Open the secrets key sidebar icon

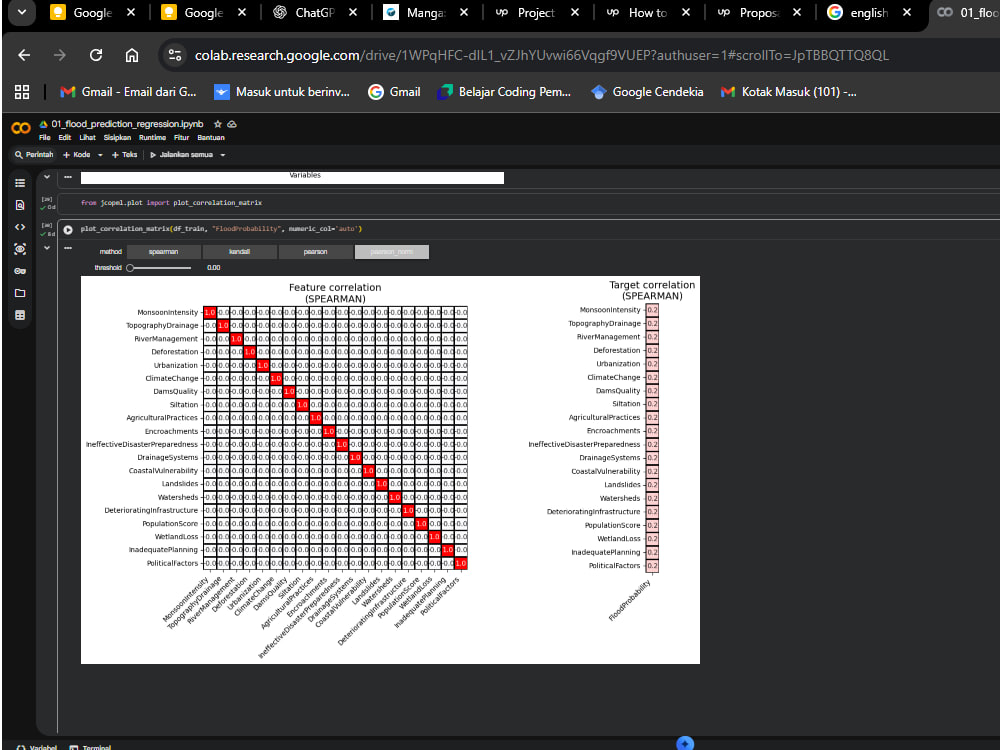(20, 271)
